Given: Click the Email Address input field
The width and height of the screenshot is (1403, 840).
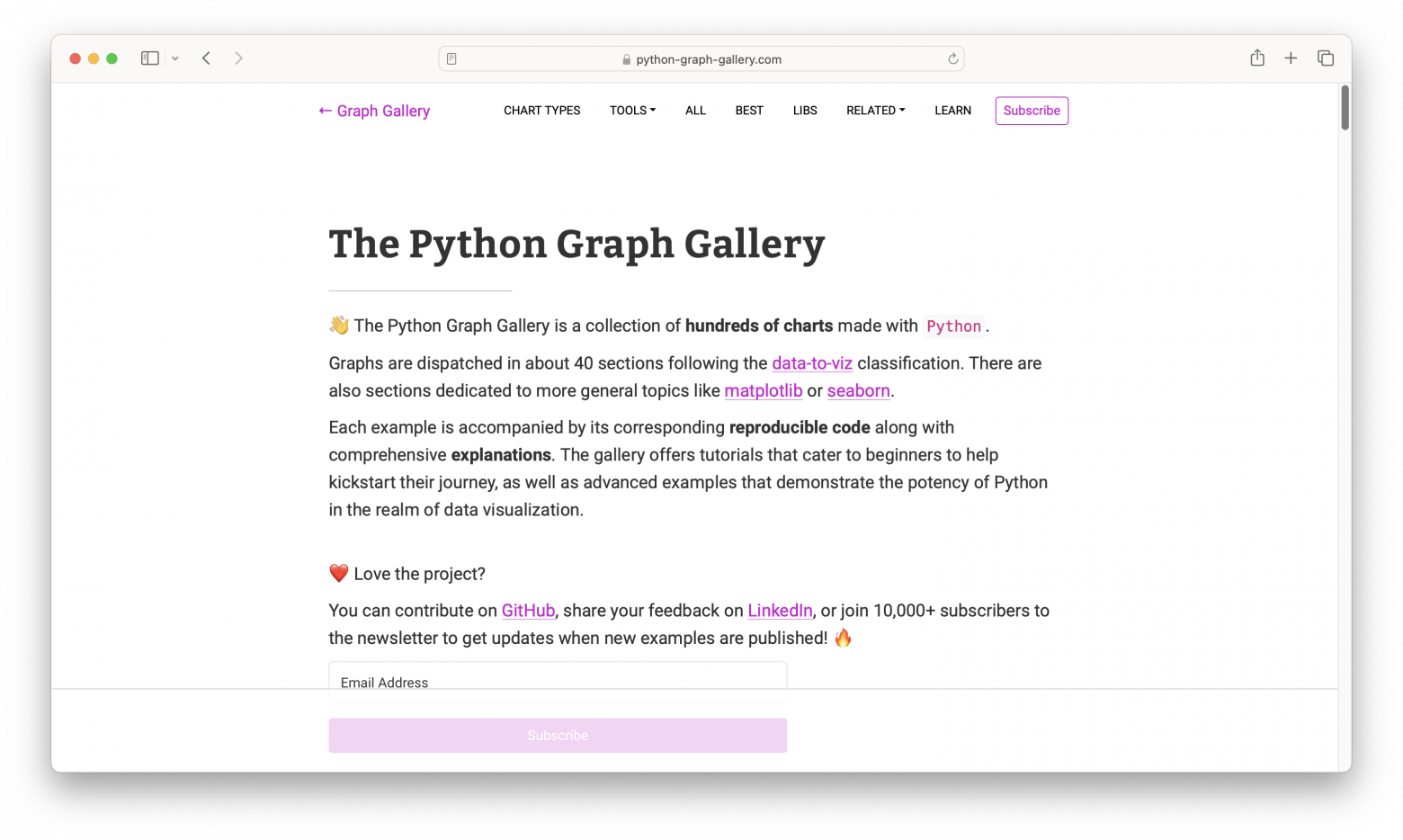Looking at the screenshot, I should [x=557, y=680].
